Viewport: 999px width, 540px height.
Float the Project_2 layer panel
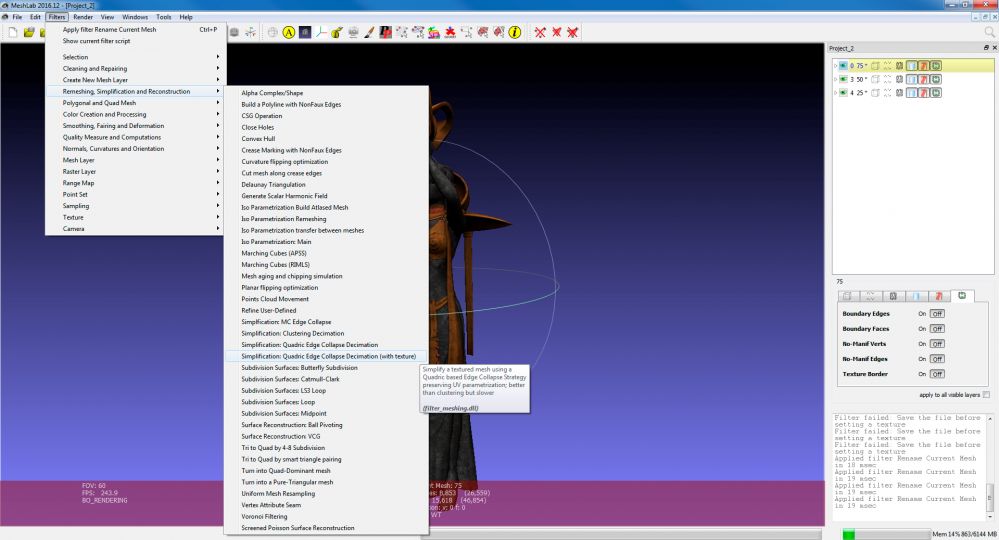(986, 48)
